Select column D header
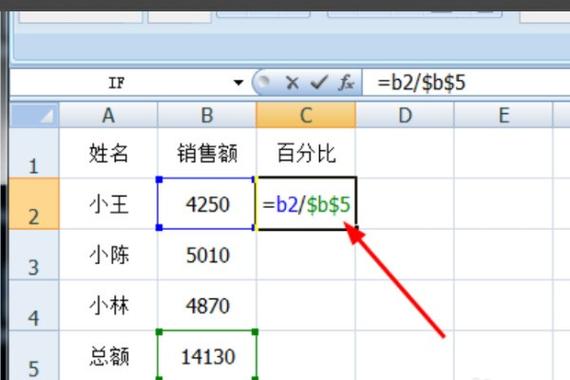The height and width of the screenshot is (380, 570). pyautogui.click(x=405, y=115)
